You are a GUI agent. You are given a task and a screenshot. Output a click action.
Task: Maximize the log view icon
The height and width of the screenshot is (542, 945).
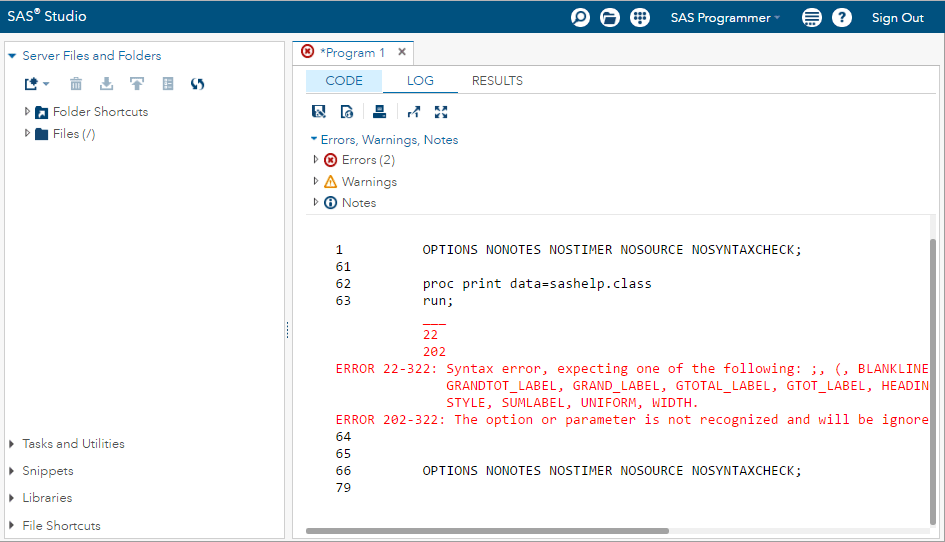(x=441, y=112)
